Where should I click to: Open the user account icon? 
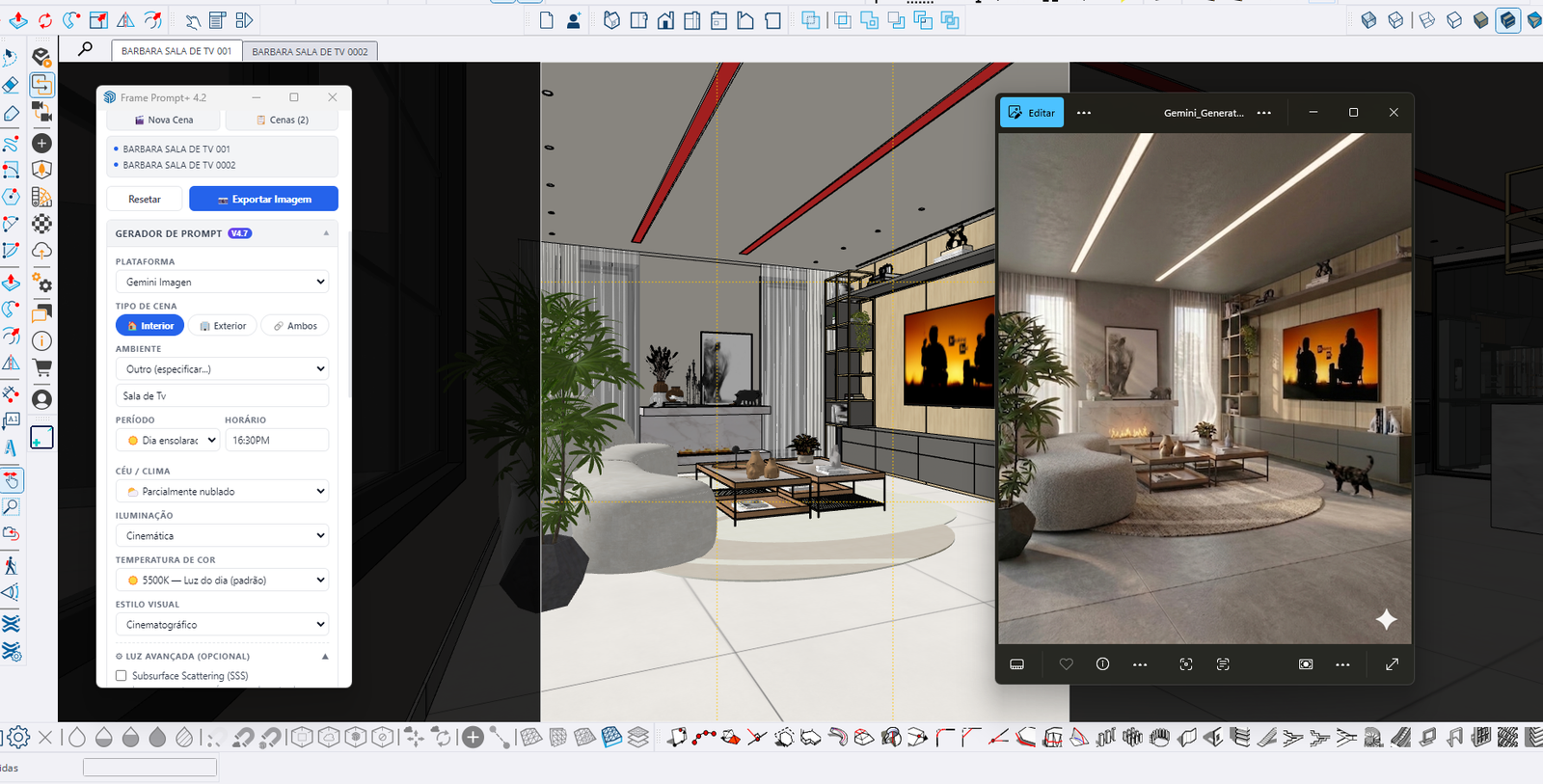(41, 398)
